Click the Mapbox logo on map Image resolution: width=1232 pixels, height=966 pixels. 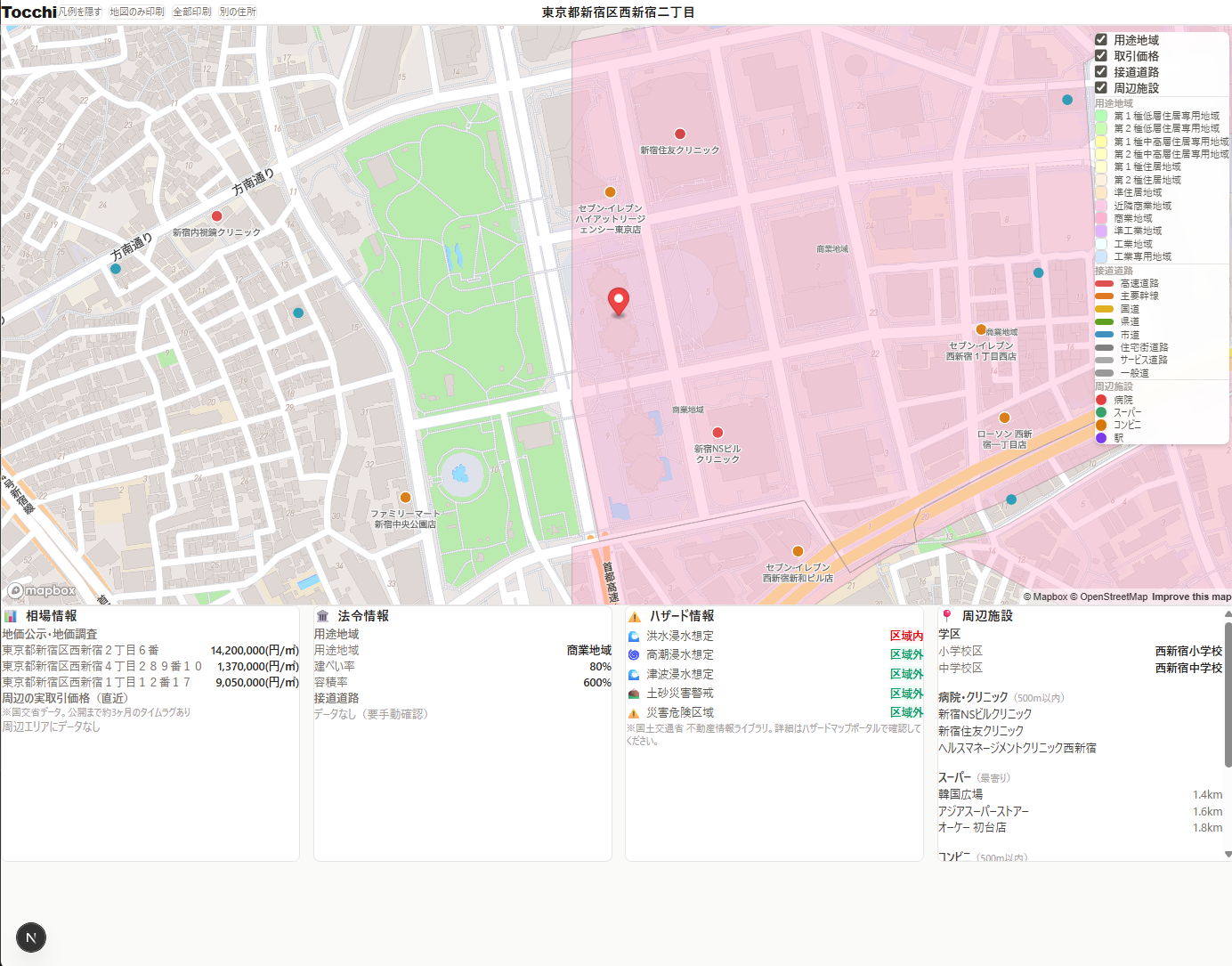point(42,590)
